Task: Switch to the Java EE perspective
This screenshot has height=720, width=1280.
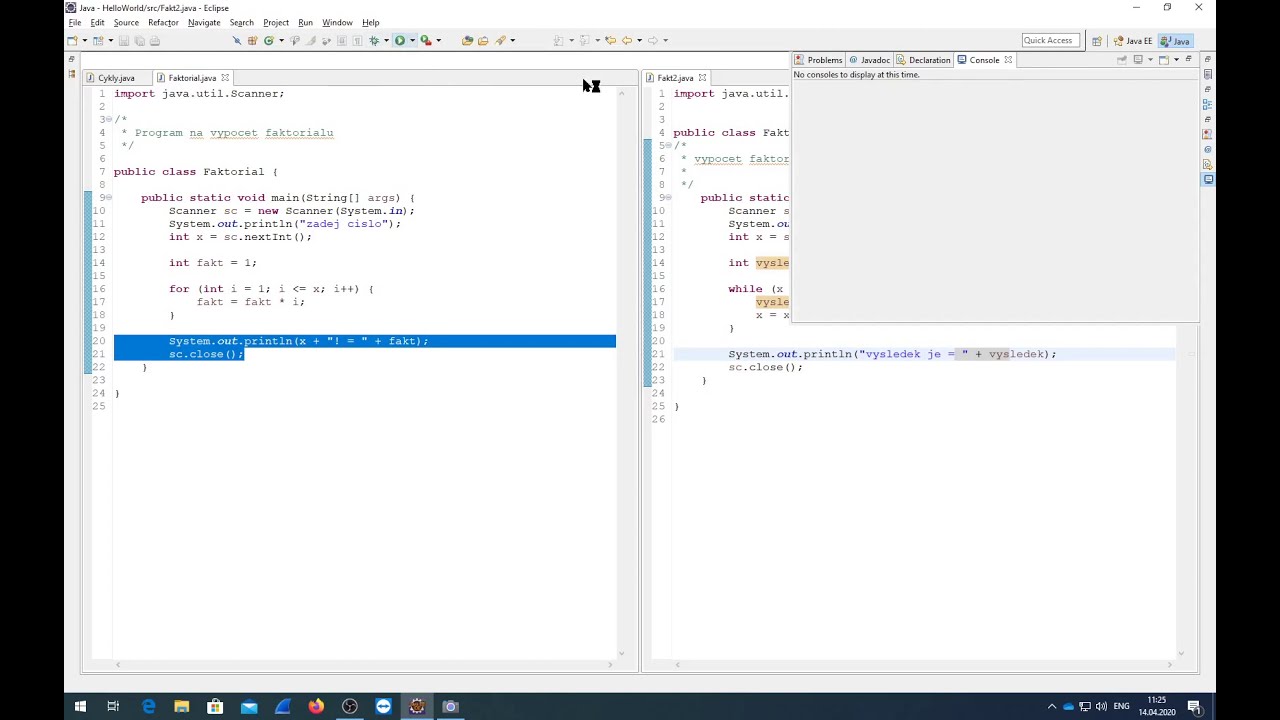Action: [1133, 41]
